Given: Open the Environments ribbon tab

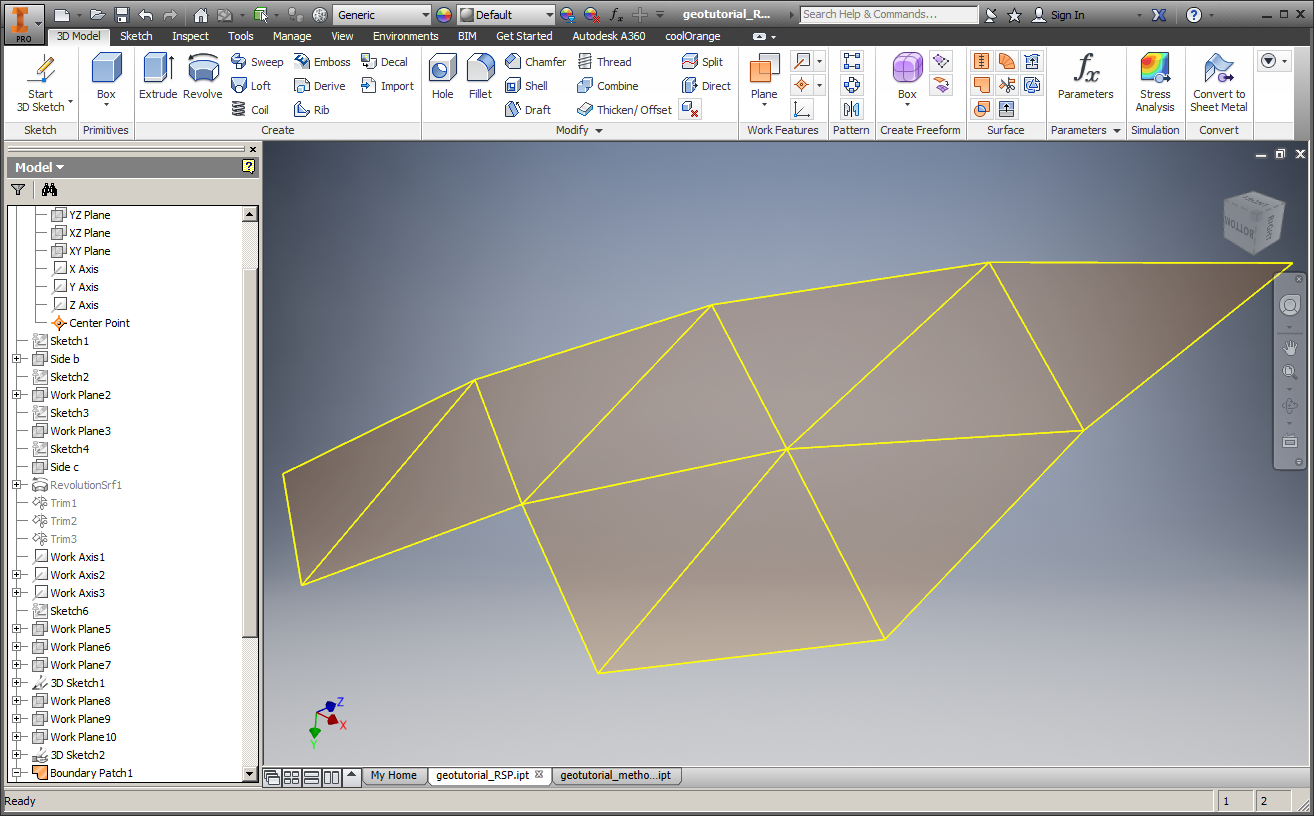Looking at the screenshot, I should [x=405, y=36].
